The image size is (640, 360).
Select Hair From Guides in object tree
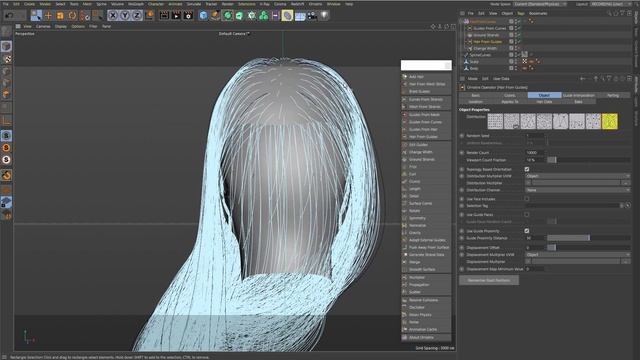coord(488,42)
